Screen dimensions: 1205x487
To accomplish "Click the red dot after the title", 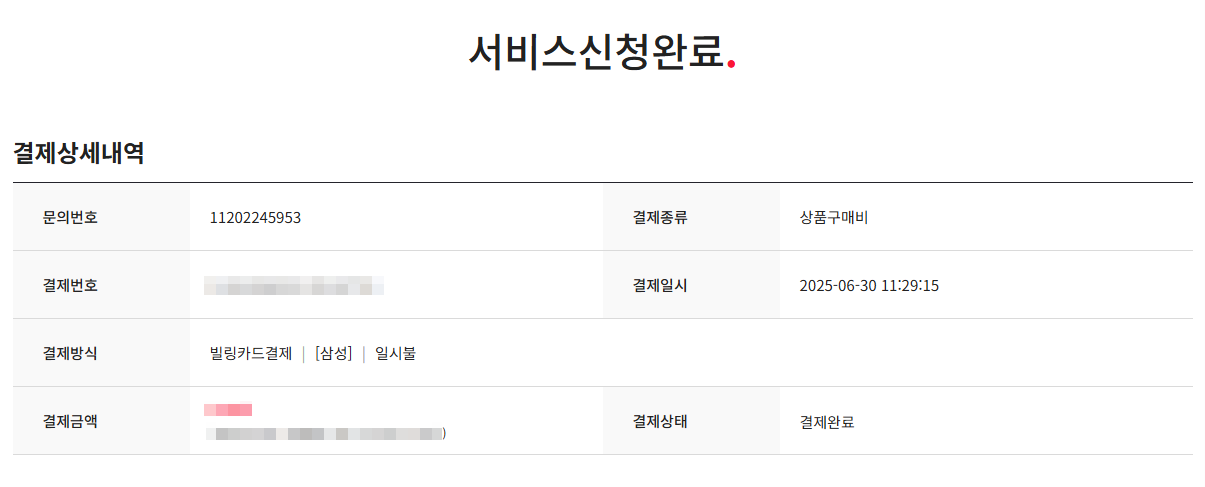I will 732,65.
